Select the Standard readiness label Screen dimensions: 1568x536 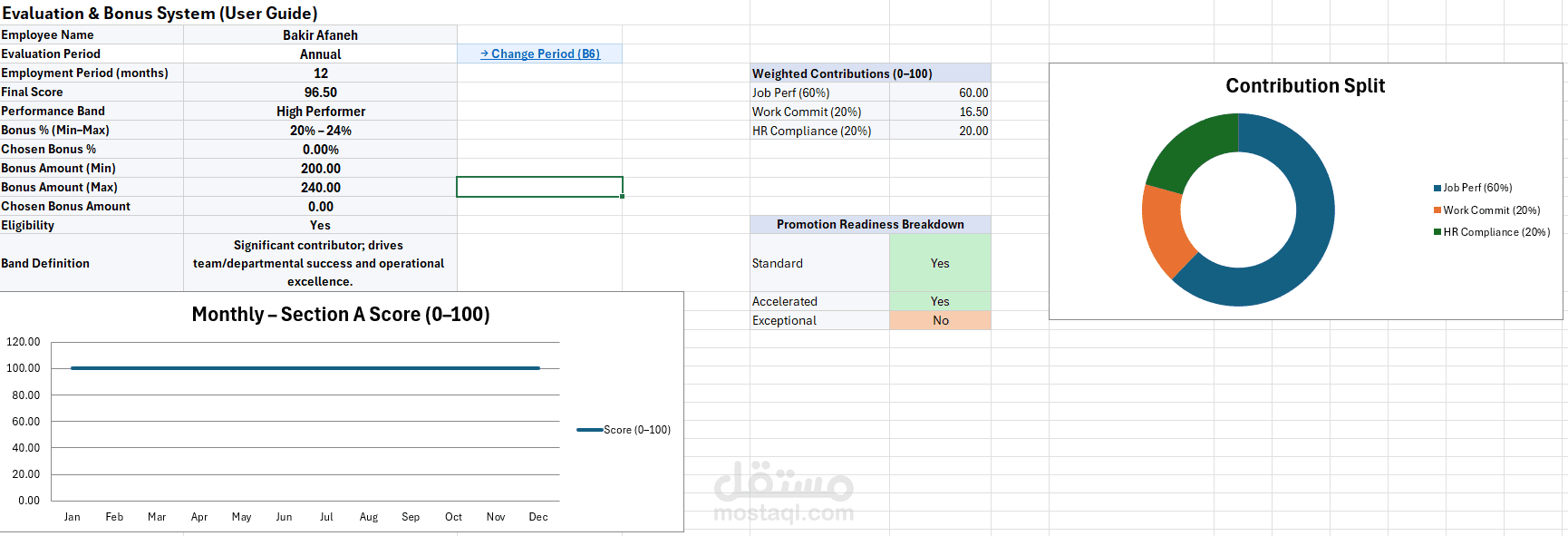[x=819, y=263]
